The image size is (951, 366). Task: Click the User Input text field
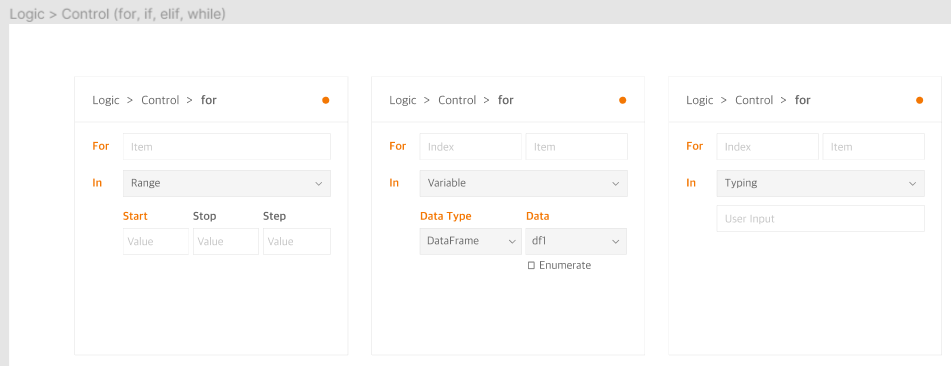pyautogui.click(x=821, y=219)
